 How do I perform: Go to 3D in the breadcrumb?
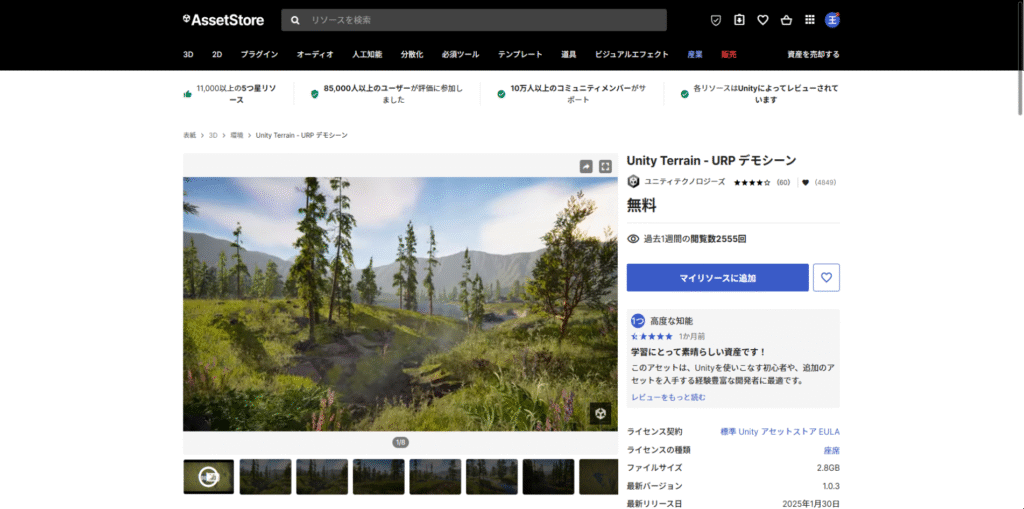click(x=213, y=135)
